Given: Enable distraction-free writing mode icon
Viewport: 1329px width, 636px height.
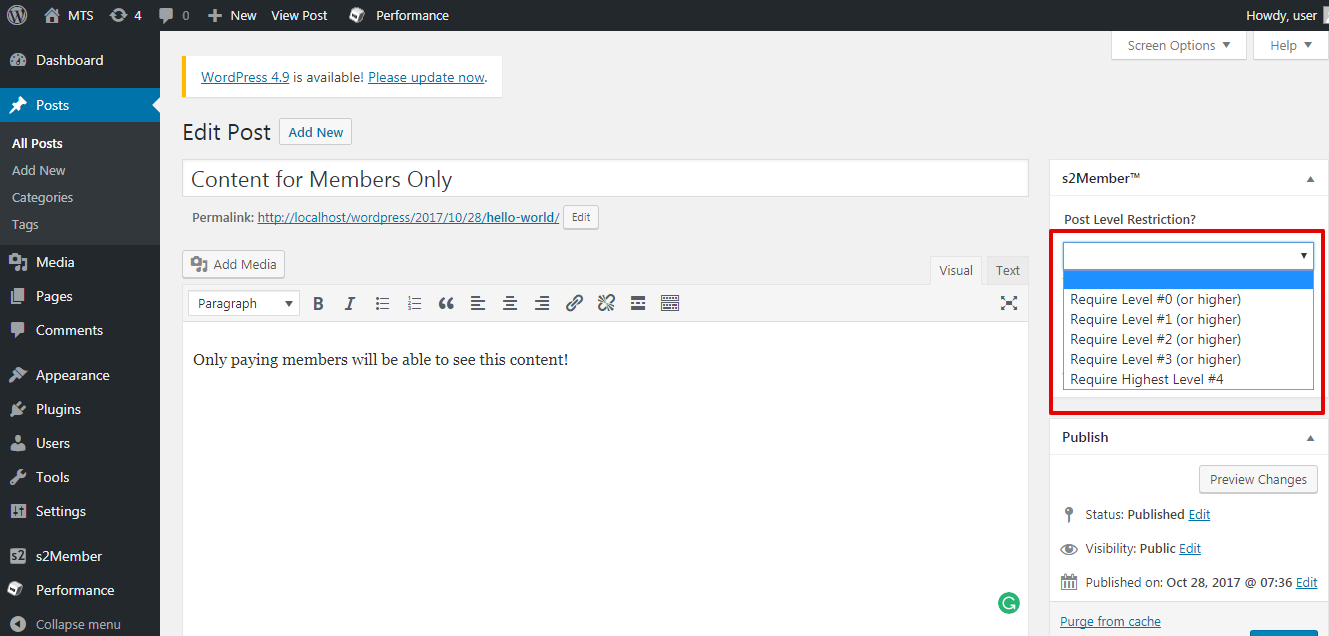Looking at the screenshot, I should pos(1009,304).
